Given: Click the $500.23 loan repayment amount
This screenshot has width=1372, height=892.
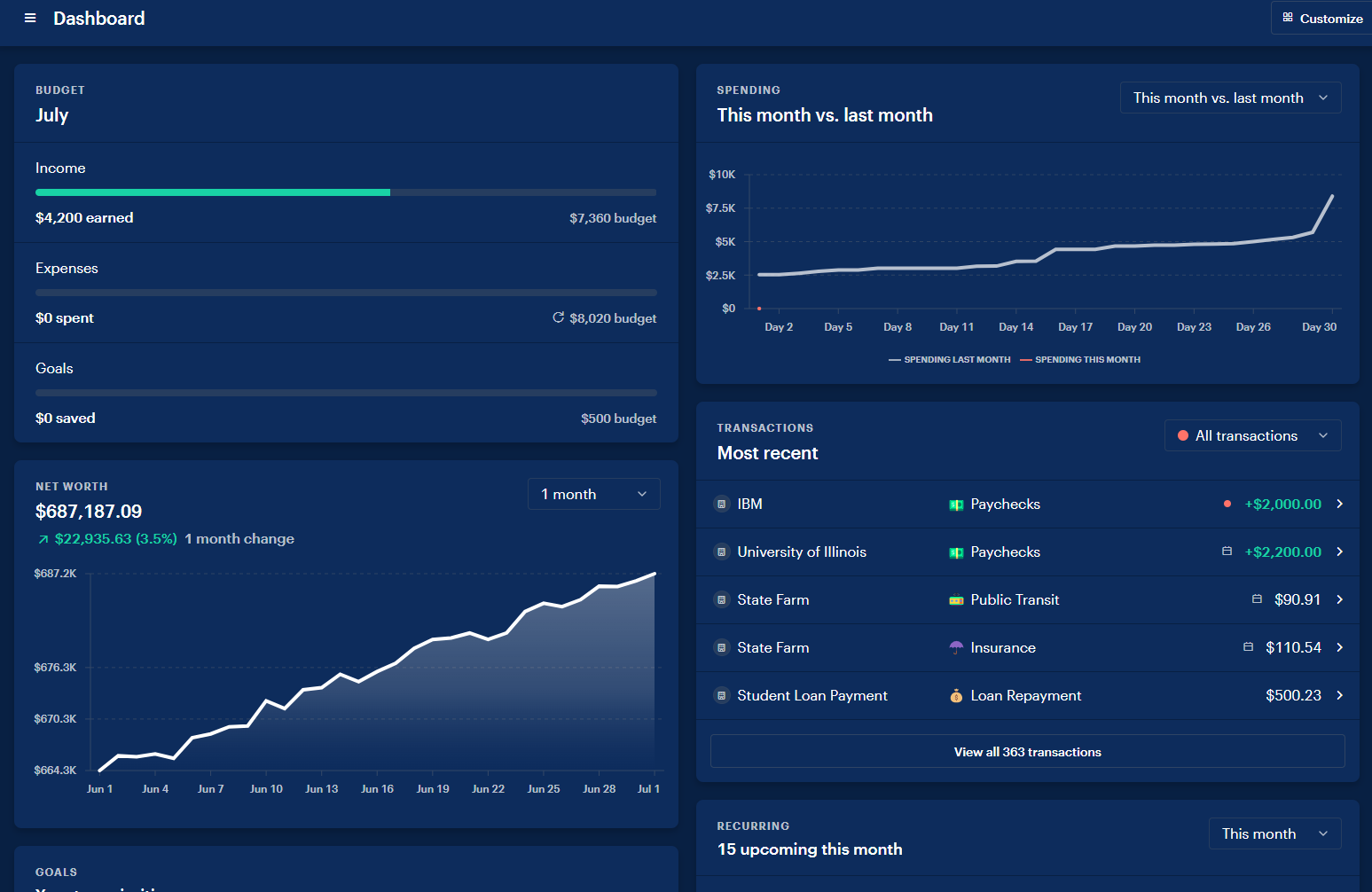Looking at the screenshot, I should click(1293, 695).
